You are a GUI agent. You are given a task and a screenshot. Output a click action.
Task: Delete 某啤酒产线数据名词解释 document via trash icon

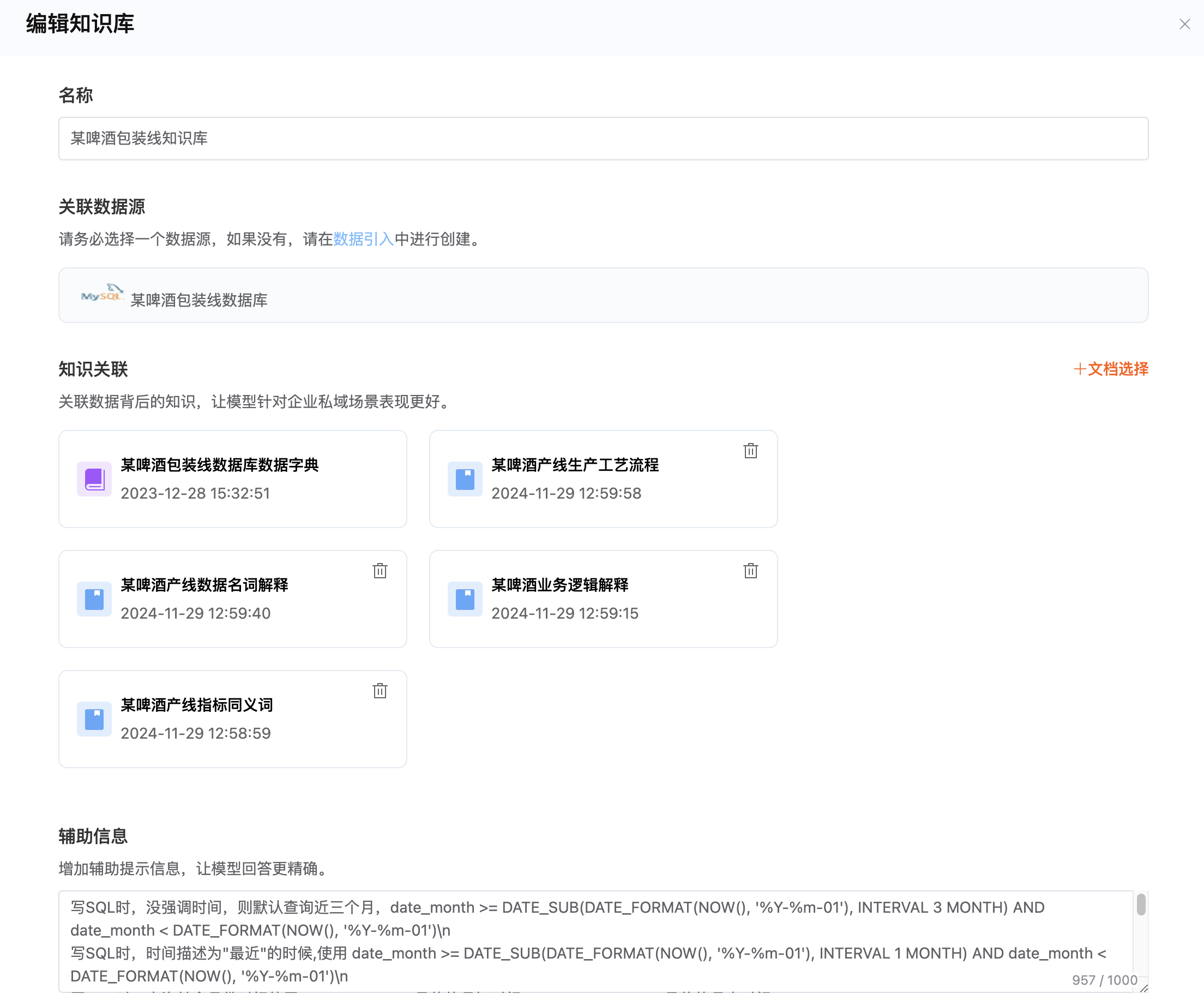tap(380, 571)
